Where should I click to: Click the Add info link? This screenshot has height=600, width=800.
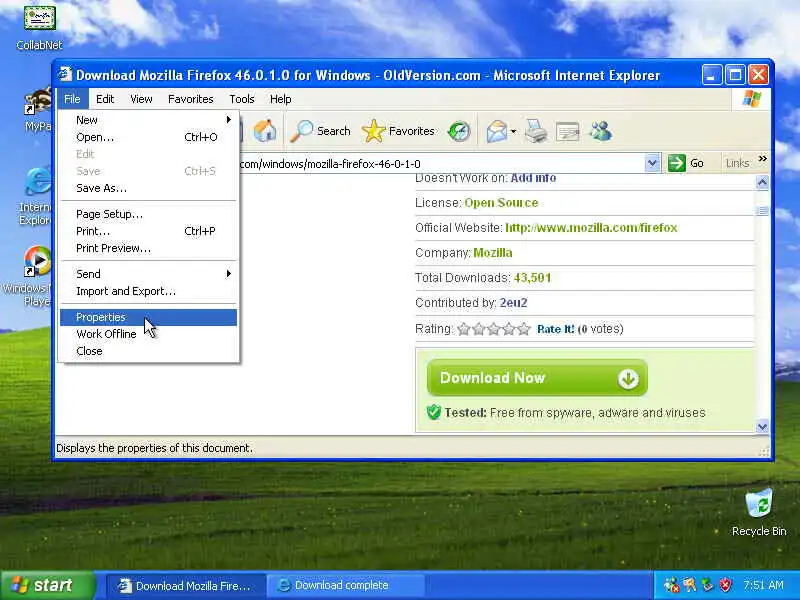click(x=533, y=178)
